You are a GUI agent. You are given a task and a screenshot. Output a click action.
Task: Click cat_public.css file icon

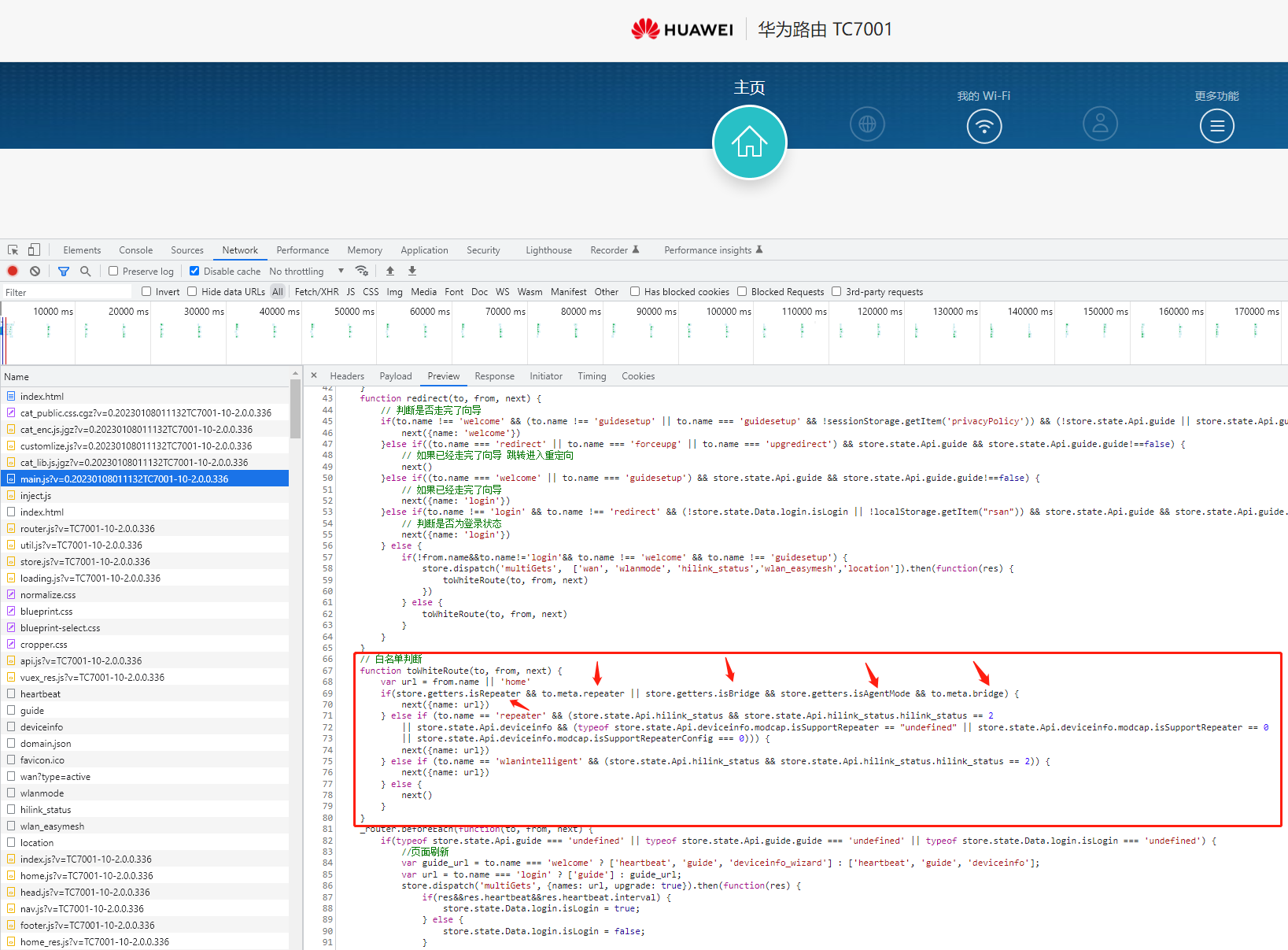coord(11,412)
